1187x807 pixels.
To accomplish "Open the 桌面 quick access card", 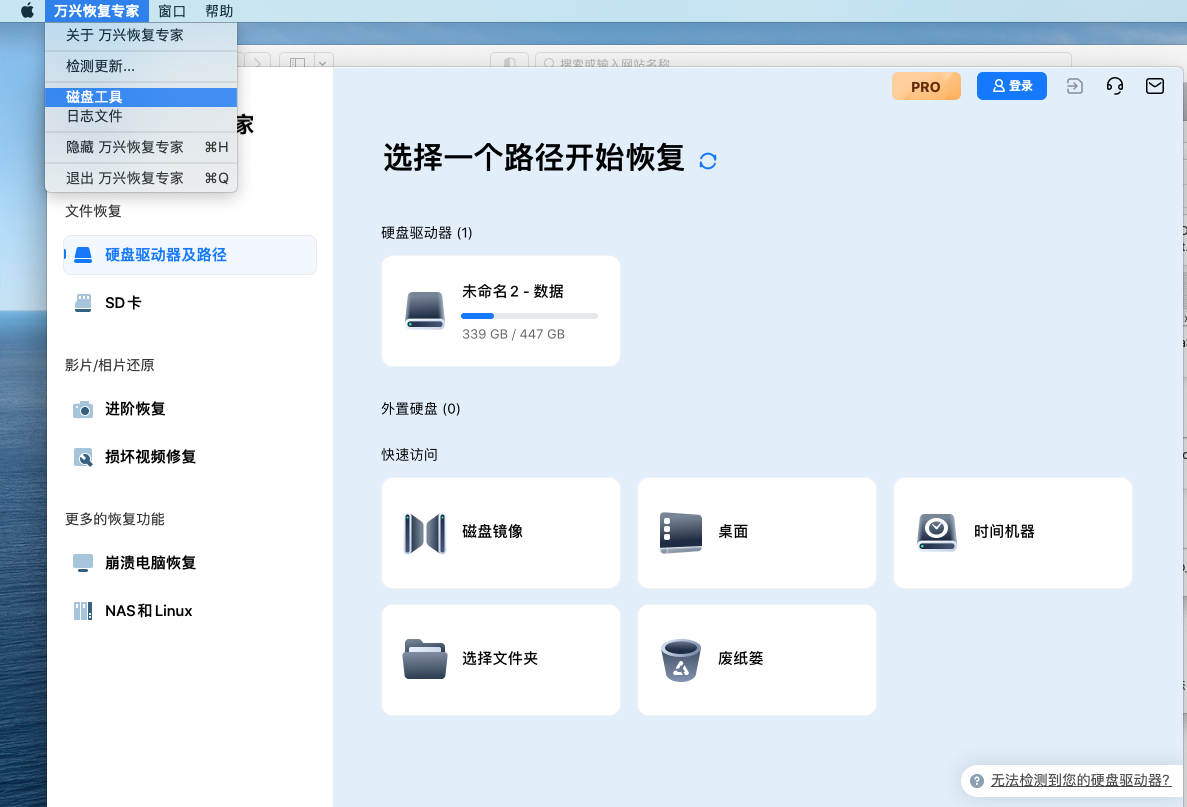I will click(756, 532).
